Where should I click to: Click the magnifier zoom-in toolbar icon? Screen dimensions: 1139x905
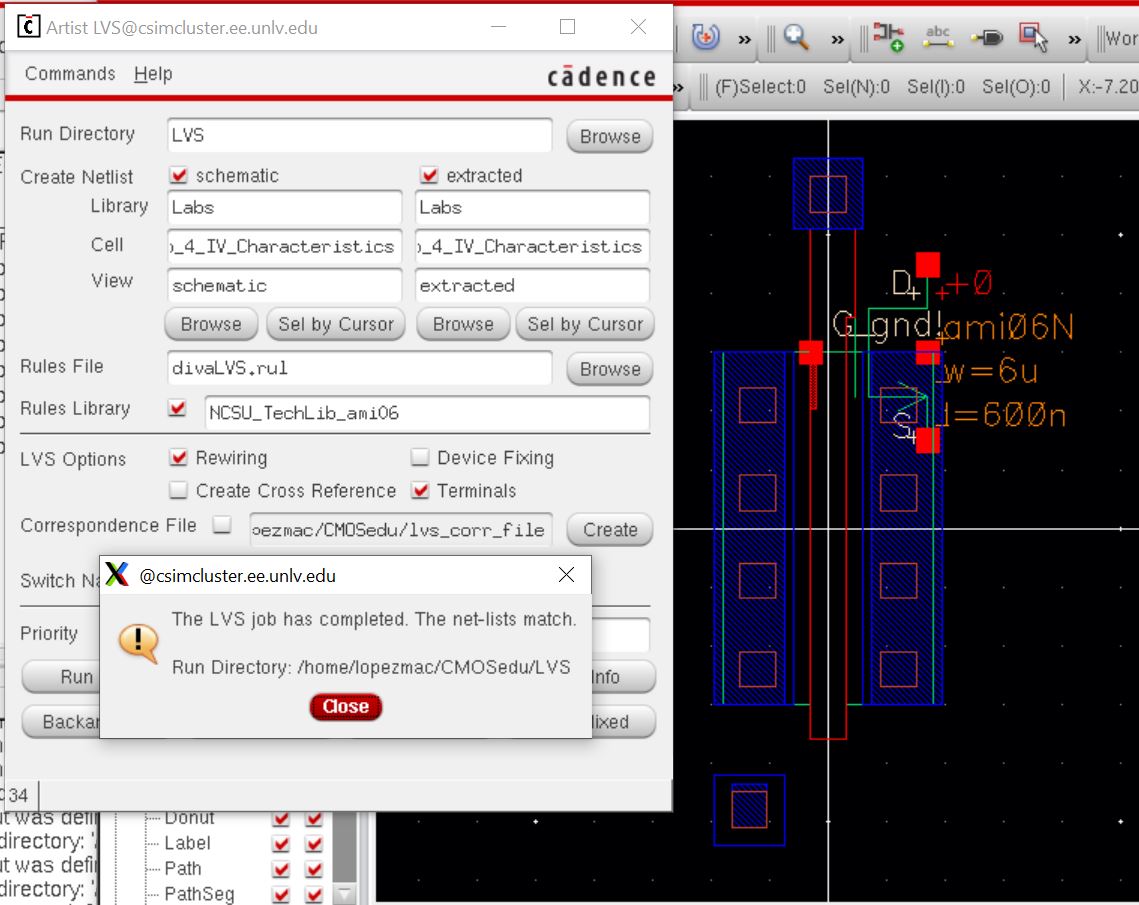[796, 38]
